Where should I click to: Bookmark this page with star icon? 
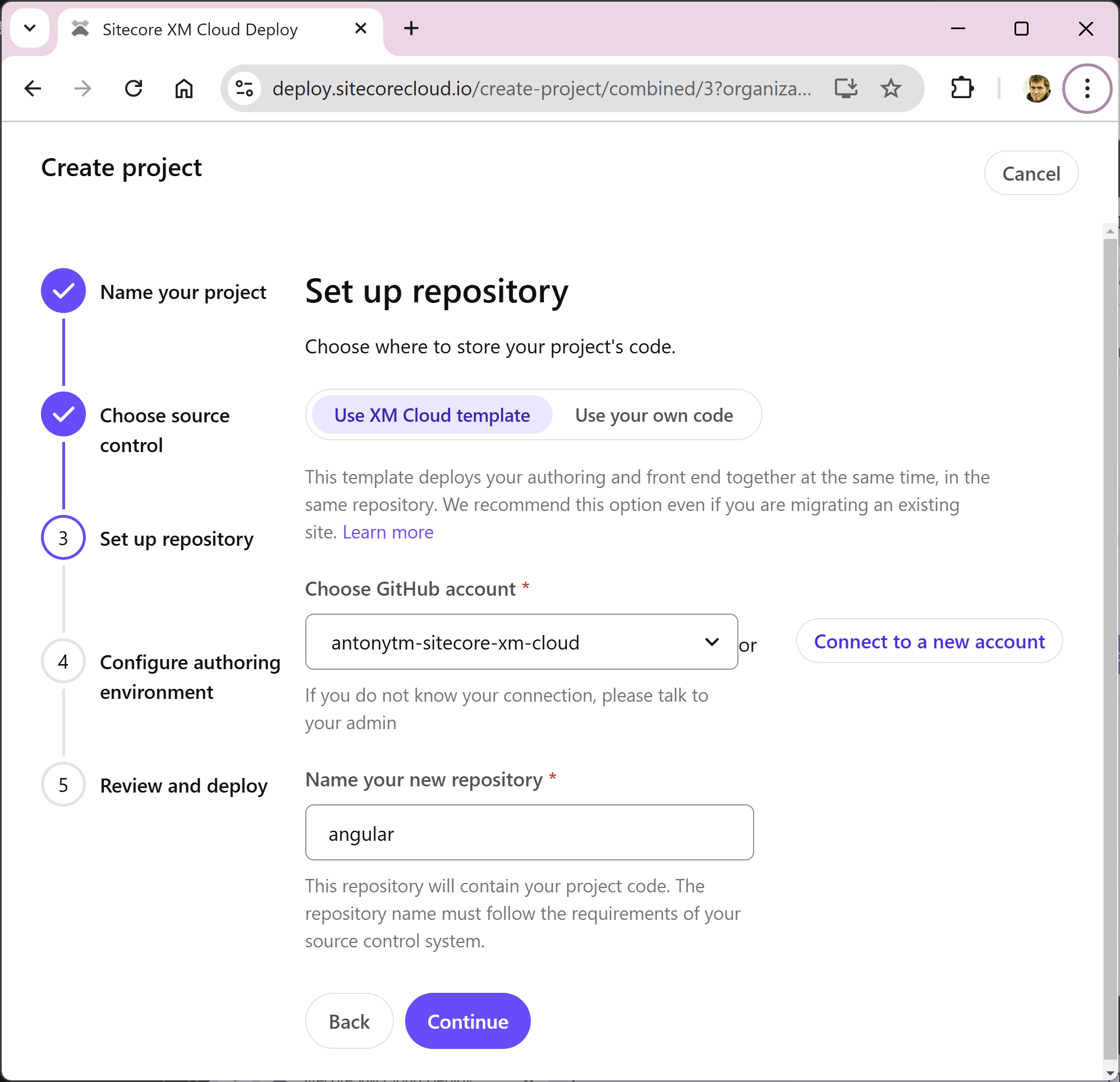coord(891,89)
